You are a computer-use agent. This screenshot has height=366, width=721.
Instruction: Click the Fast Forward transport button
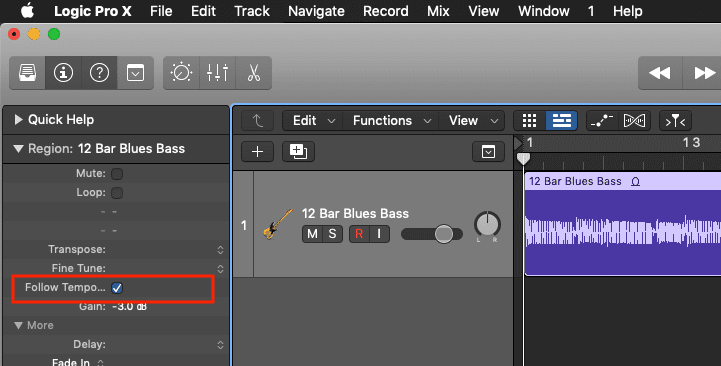703,73
